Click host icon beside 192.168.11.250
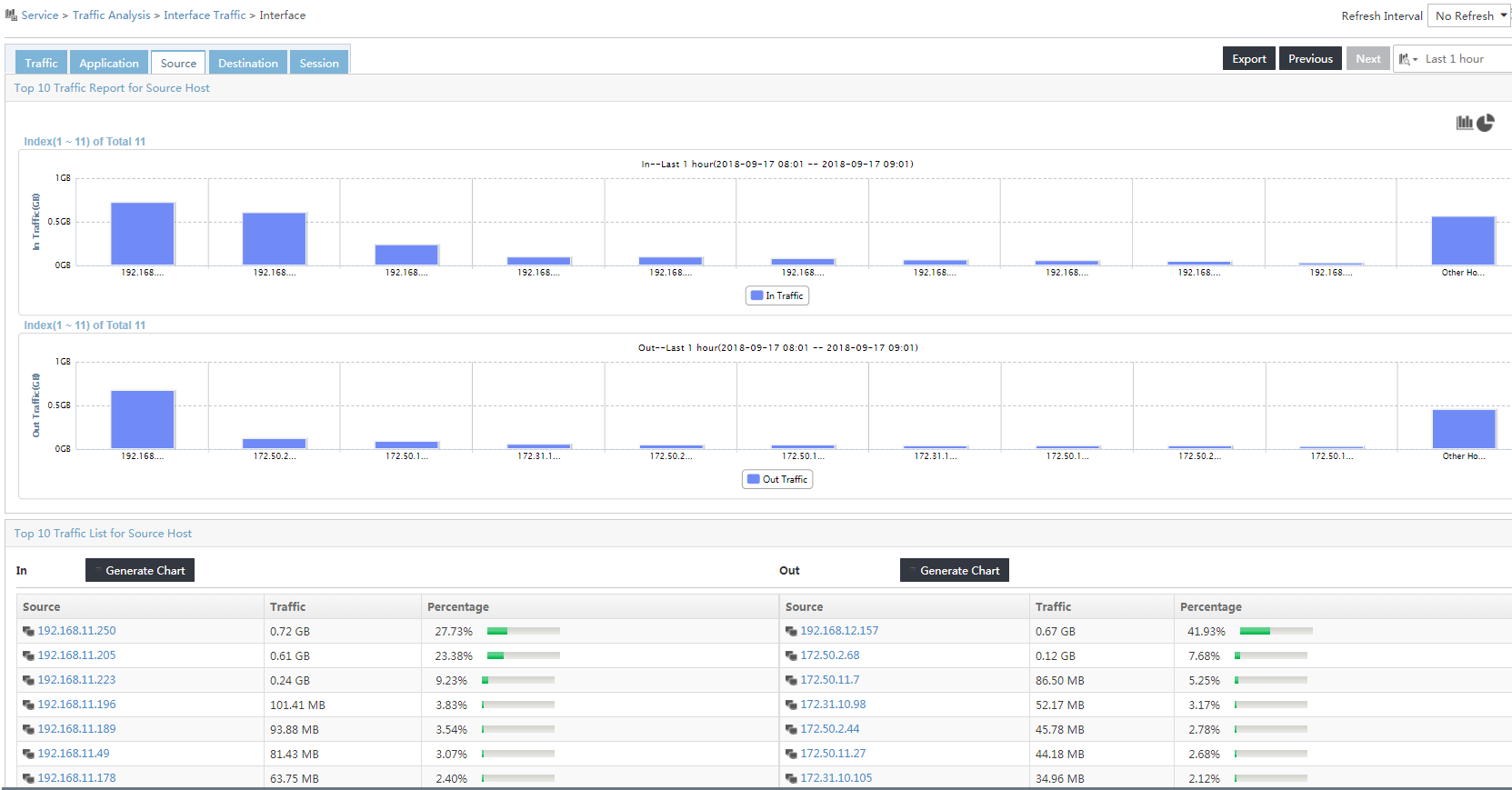The width and height of the screenshot is (1512, 790). pos(29,631)
